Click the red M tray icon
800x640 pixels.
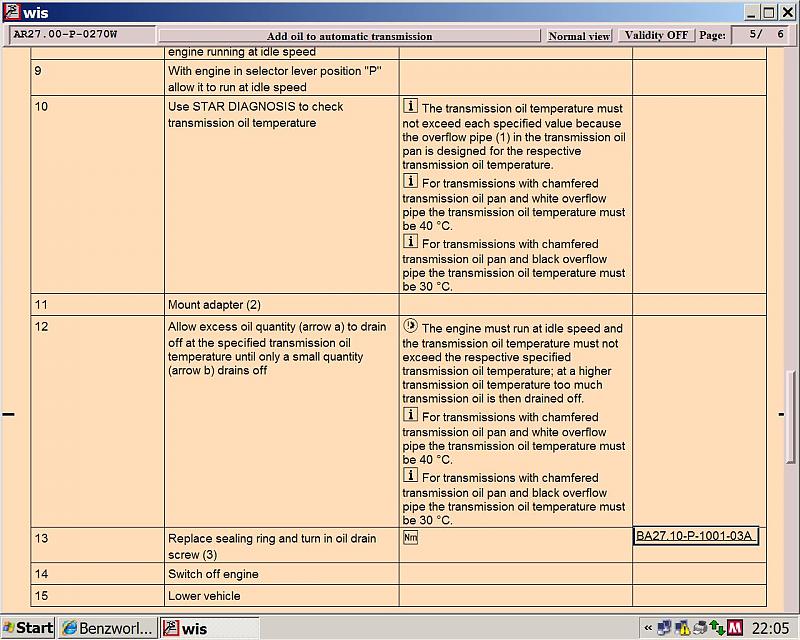[735, 627]
